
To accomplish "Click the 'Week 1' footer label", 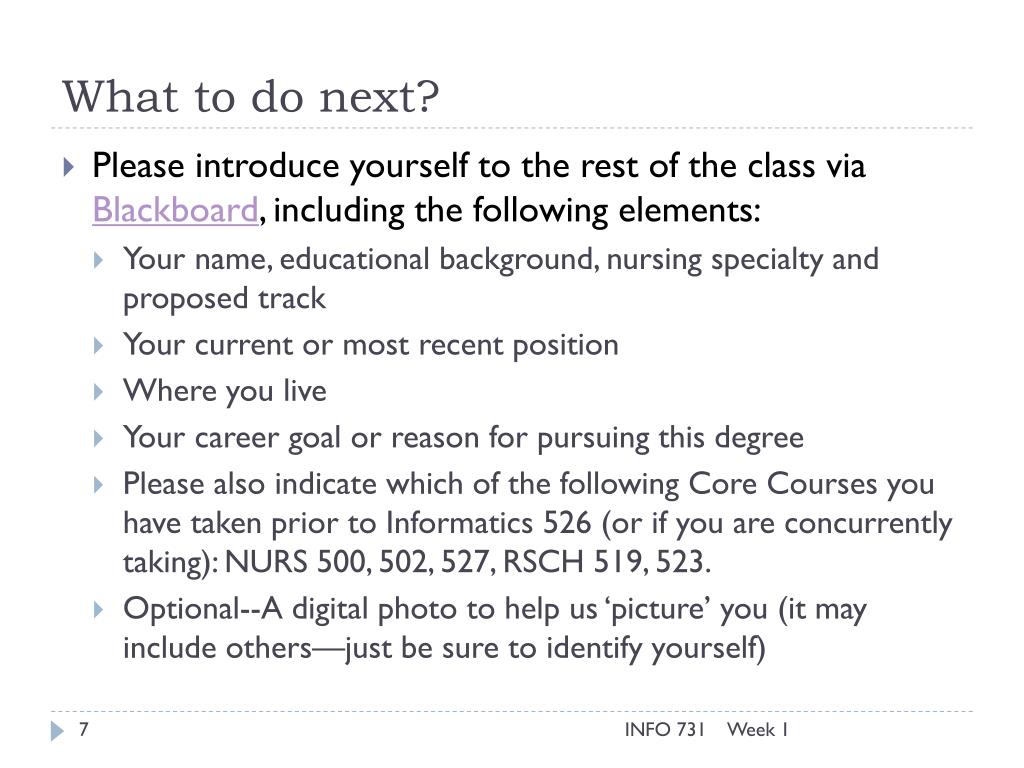I will [758, 729].
